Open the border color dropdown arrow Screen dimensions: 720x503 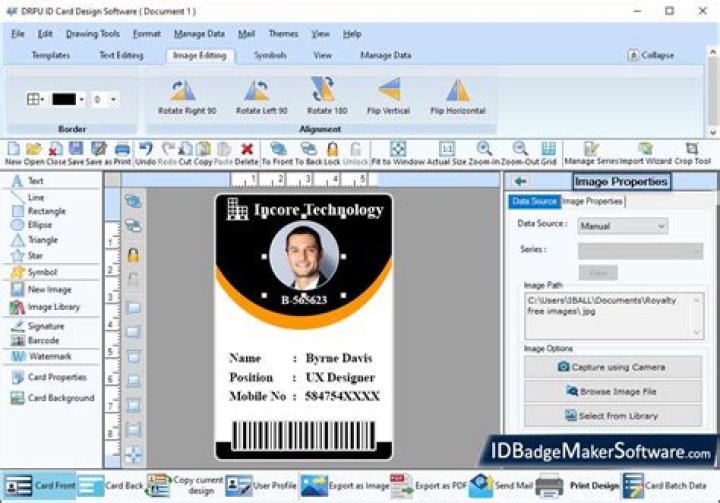[x=81, y=99]
